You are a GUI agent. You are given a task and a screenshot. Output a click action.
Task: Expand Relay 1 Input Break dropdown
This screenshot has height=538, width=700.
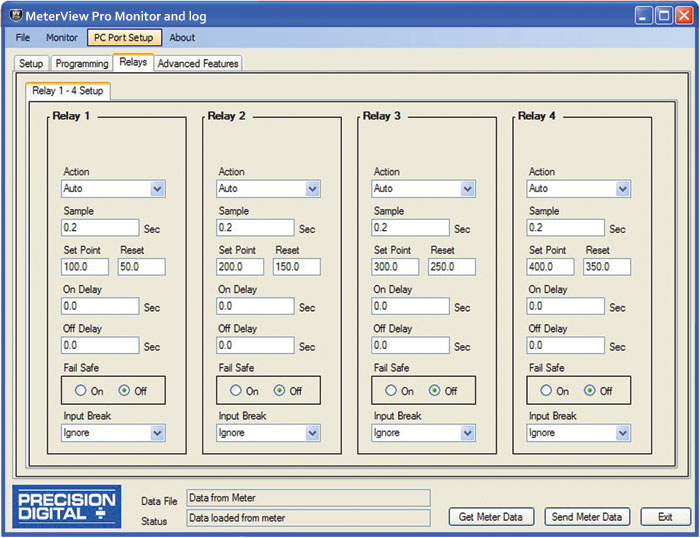pos(157,433)
